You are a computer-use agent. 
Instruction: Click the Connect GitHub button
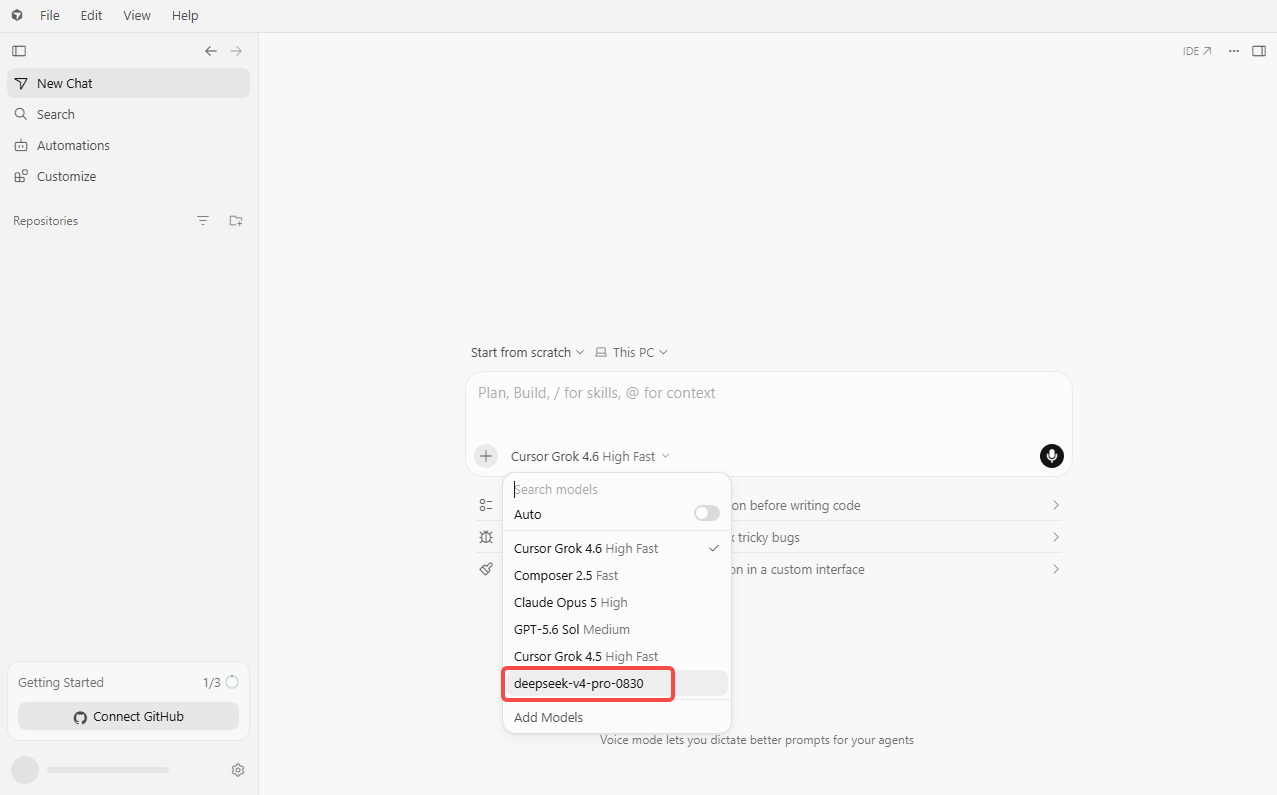coord(128,716)
